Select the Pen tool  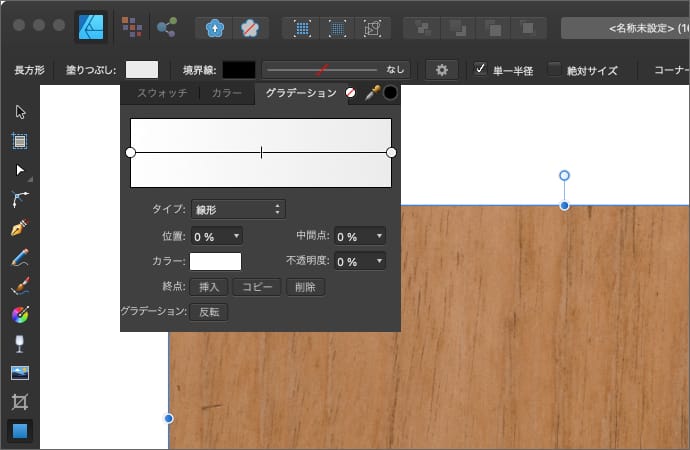[x=19, y=228]
